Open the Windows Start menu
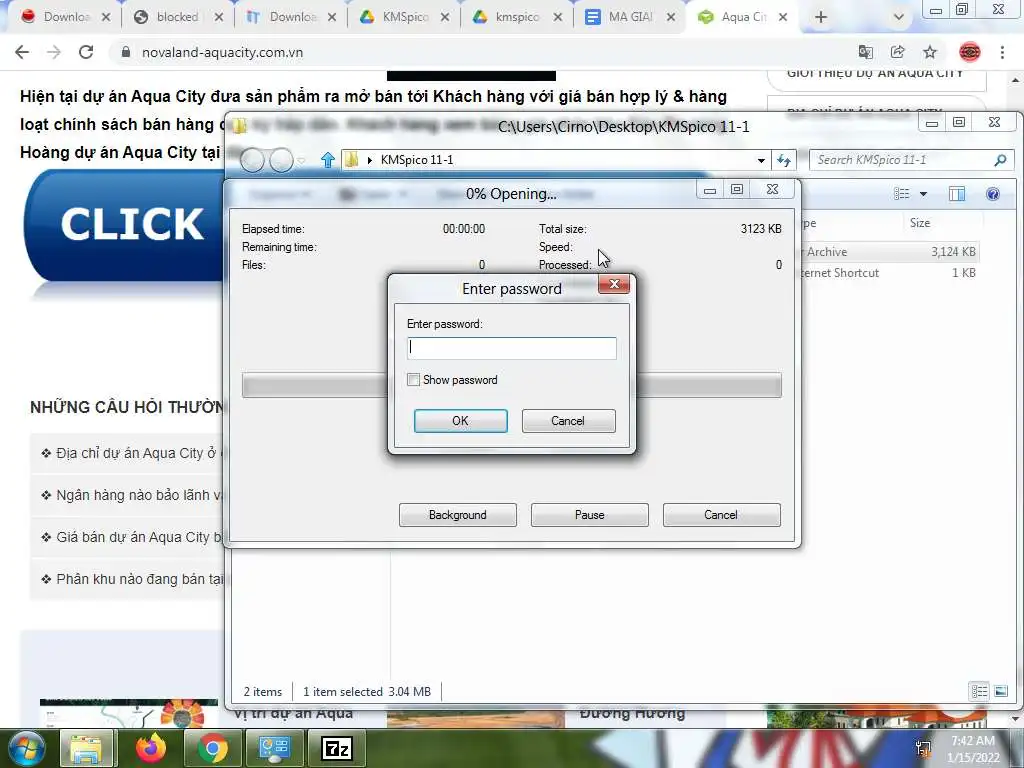 click(26, 748)
